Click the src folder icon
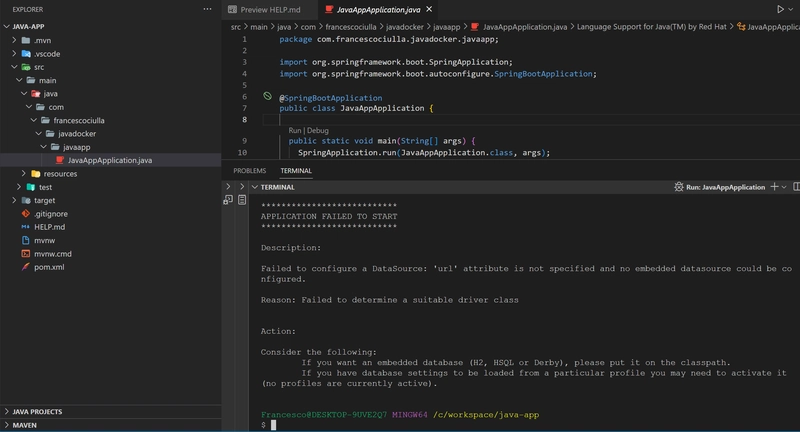The height and width of the screenshot is (432, 800). 26,67
